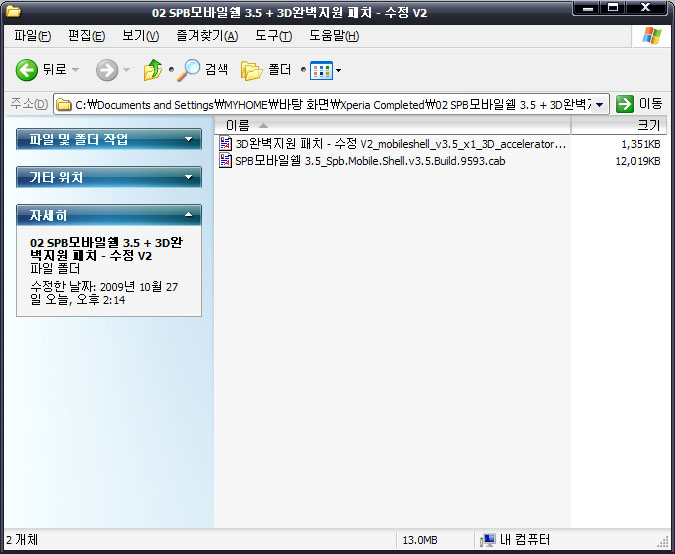Toggle the Folders (폴더) pane button
The width and height of the screenshot is (675, 554).
[252, 70]
